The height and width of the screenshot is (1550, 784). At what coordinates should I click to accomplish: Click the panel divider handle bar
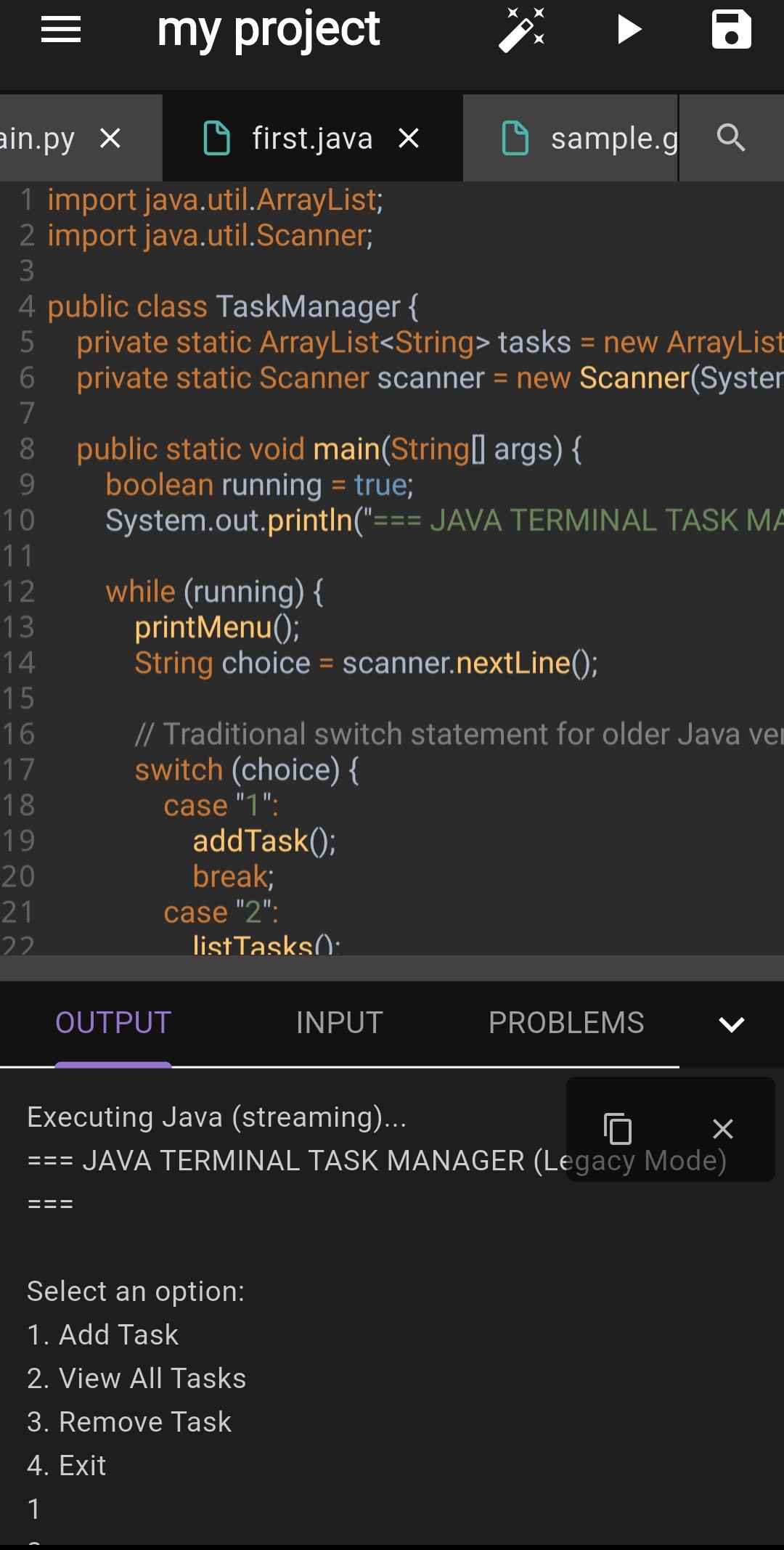coord(392,968)
